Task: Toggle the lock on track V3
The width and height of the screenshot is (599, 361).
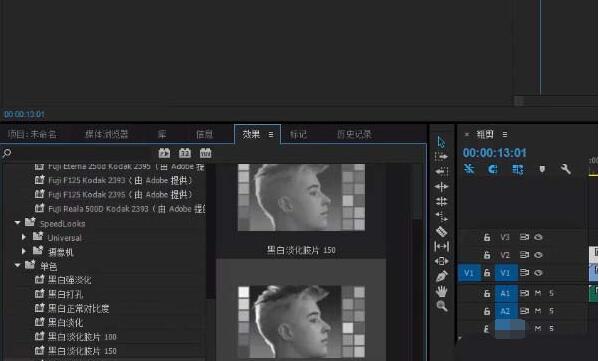Action: [x=487, y=237]
